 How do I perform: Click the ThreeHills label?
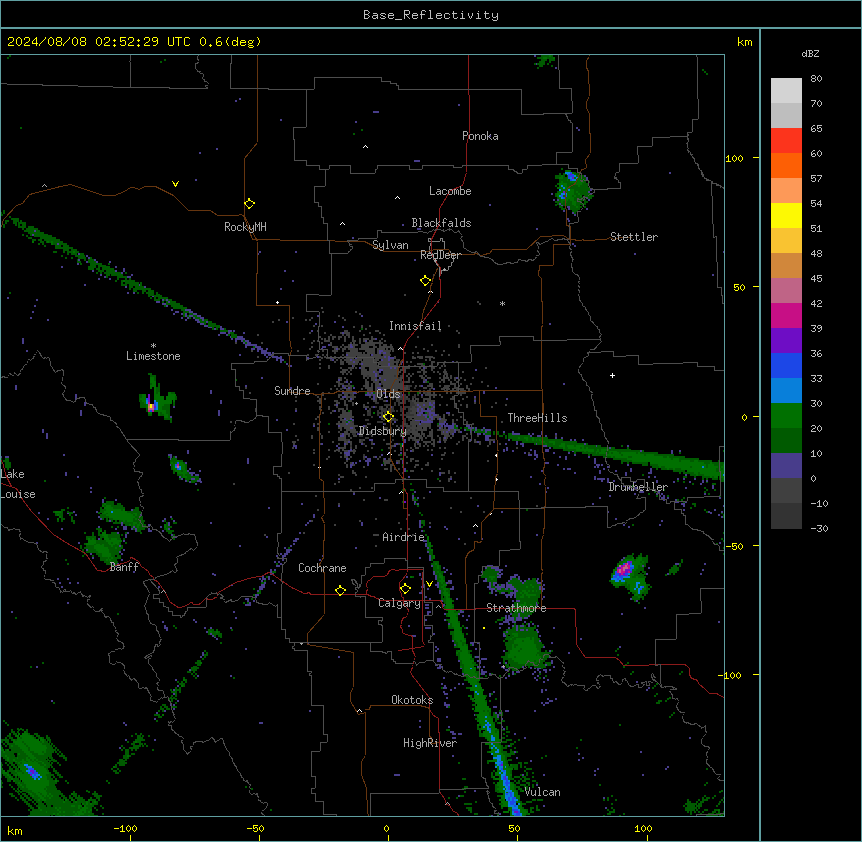click(x=537, y=418)
